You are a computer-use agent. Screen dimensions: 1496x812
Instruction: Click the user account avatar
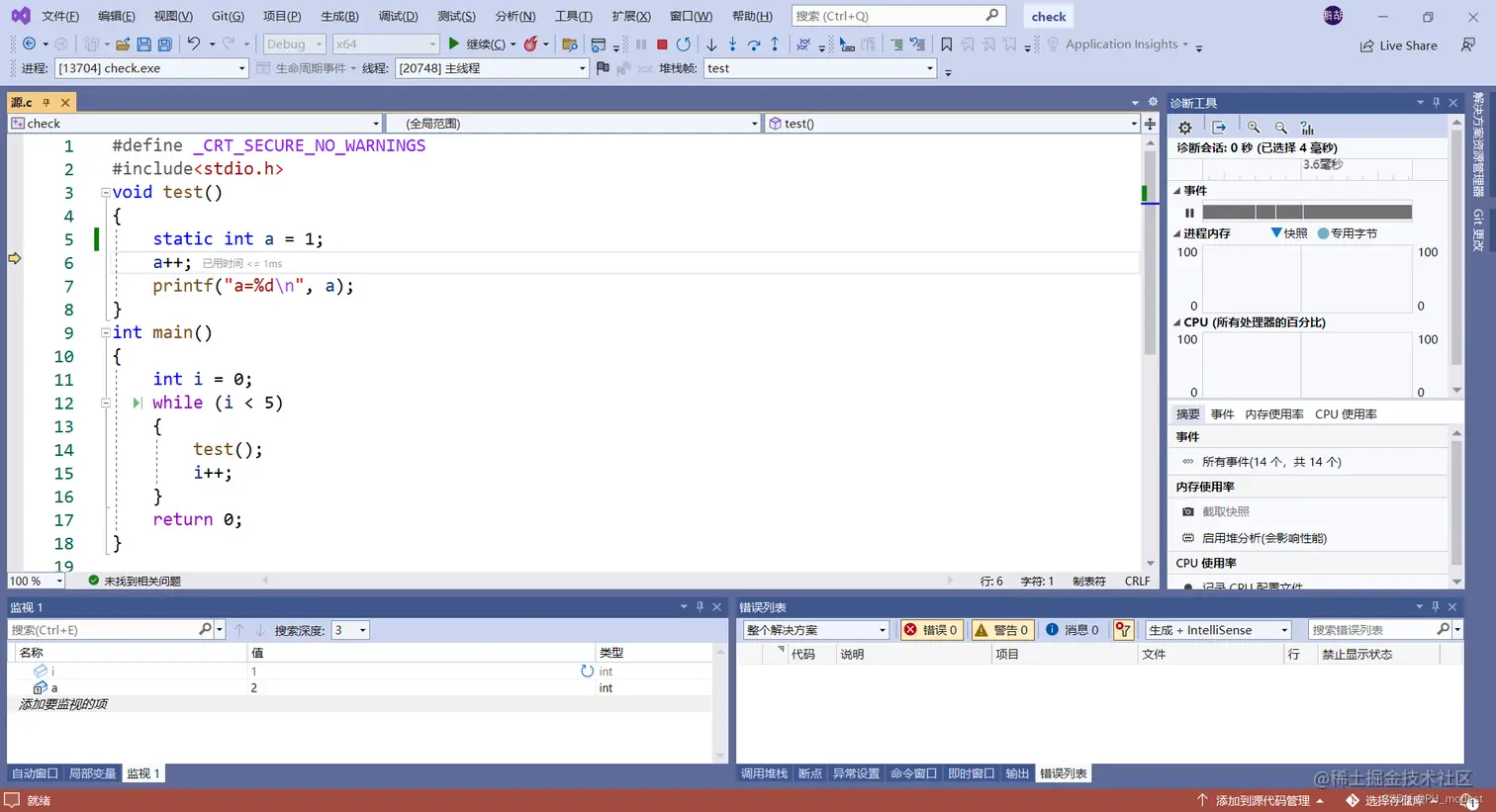click(1333, 16)
